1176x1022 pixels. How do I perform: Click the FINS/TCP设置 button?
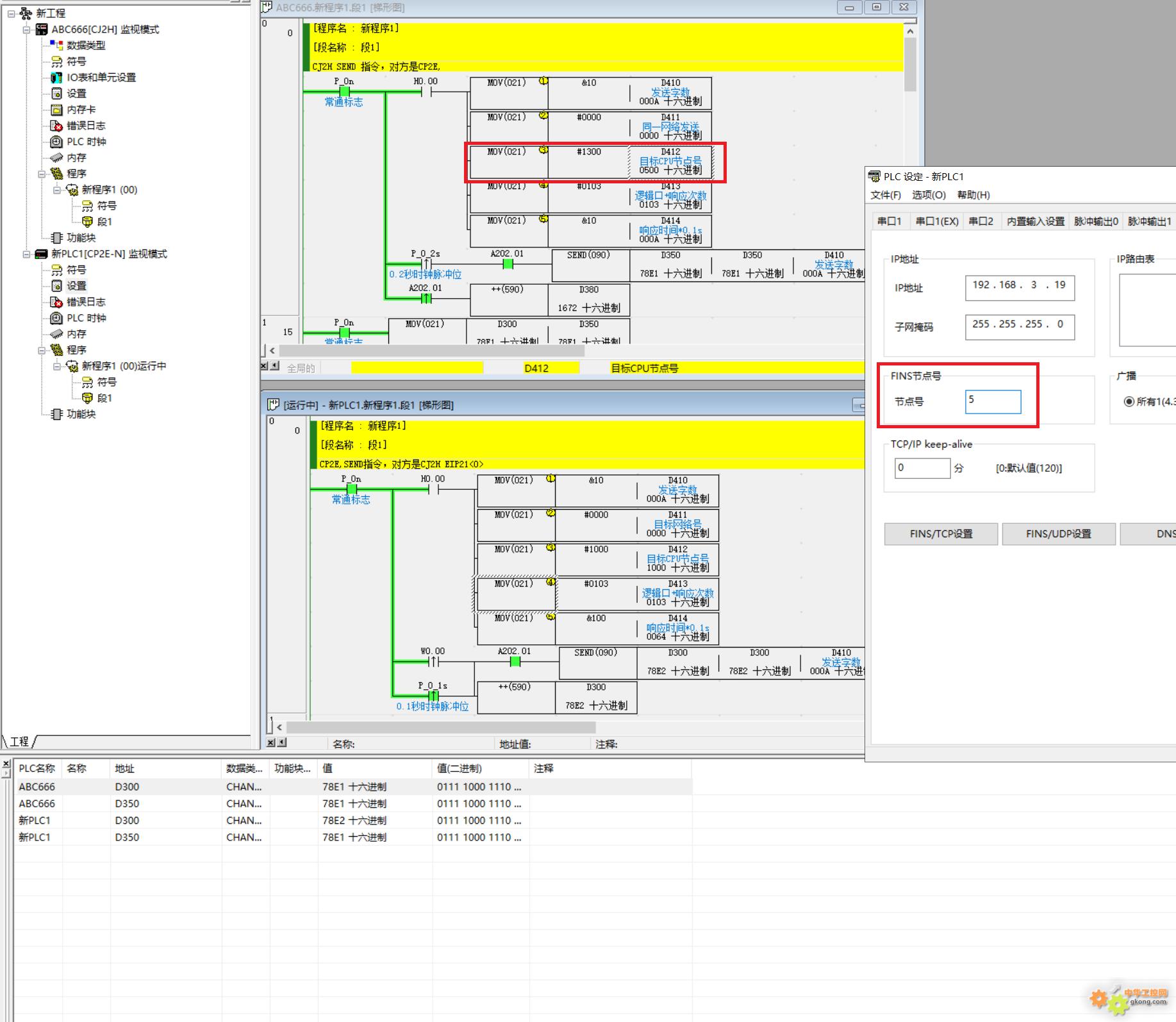(x=941, y=533)
